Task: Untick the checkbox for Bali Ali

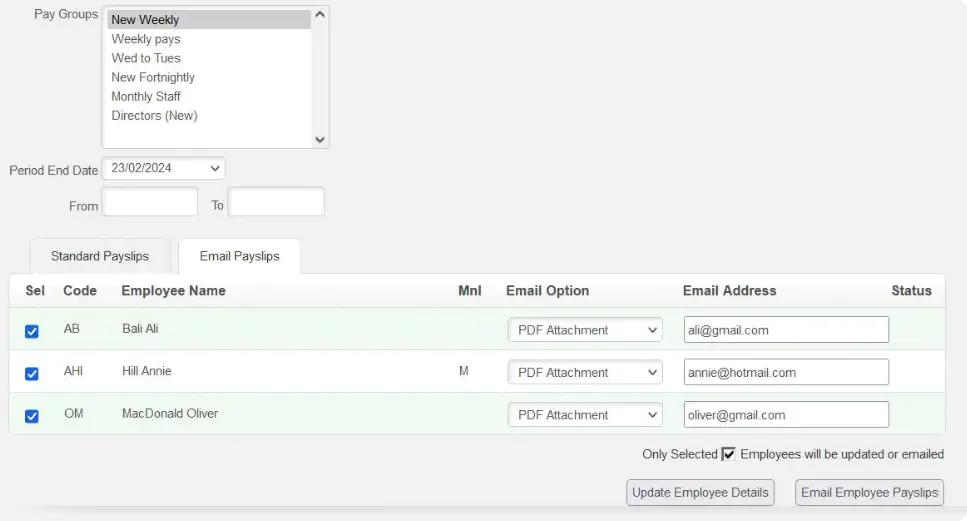Action: (31, 331)
